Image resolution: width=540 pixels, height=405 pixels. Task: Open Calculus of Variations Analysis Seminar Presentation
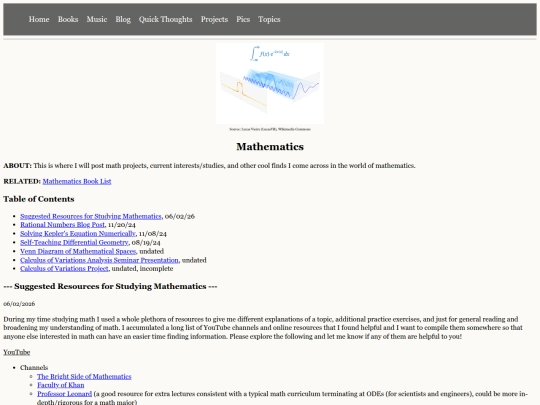pyautogui.click(x=99, y=260)
